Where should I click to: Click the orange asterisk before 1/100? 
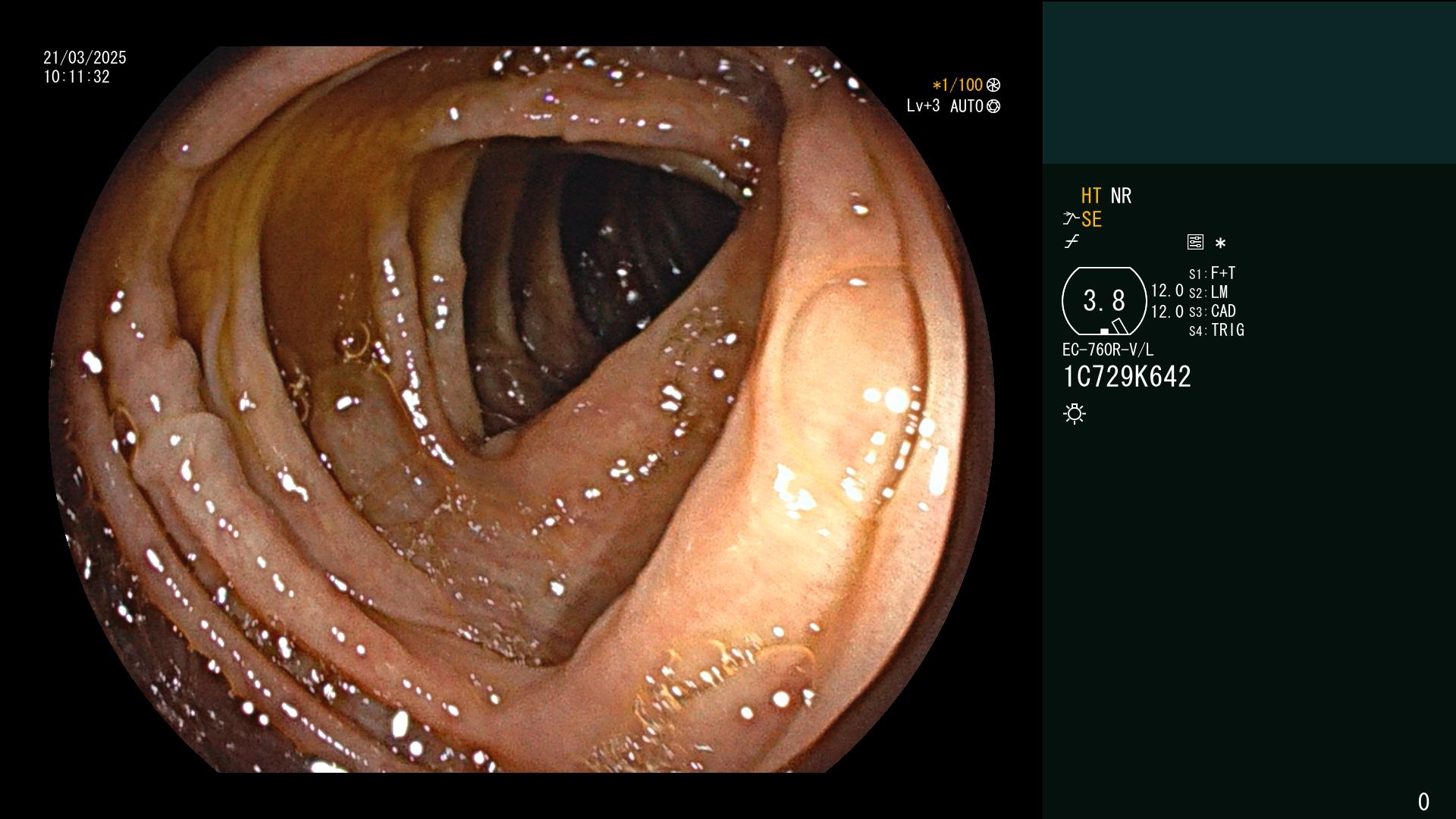tap(937, 86)
